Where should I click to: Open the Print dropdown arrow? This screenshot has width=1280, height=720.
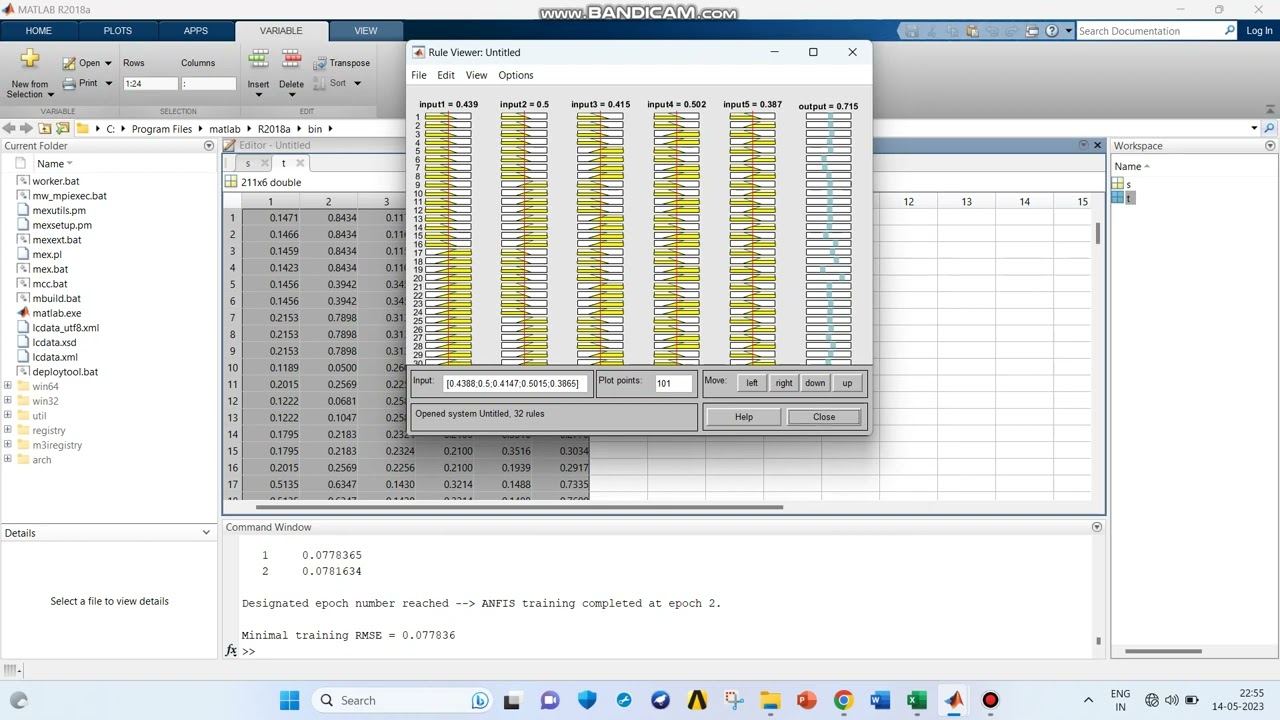(x=108, y=83)
